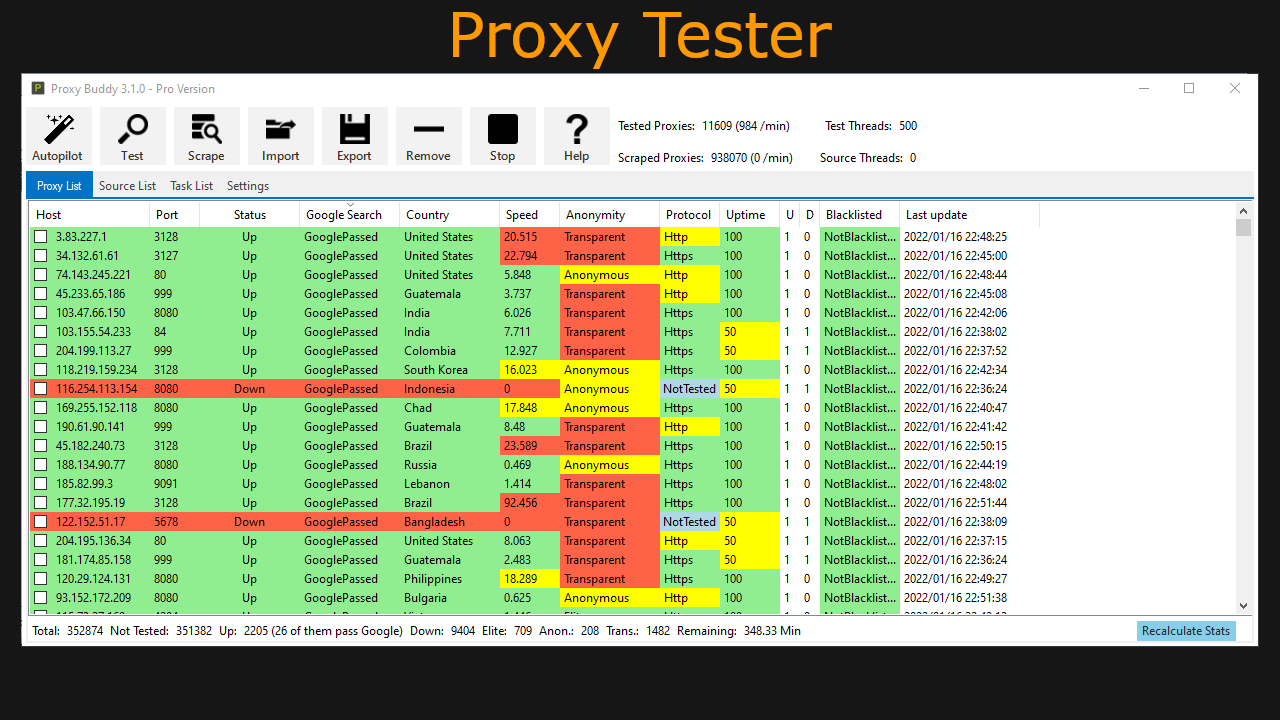The image size is (1280, 720).
Task: Import proxies using the Import icon
Action: click(280, 135)
